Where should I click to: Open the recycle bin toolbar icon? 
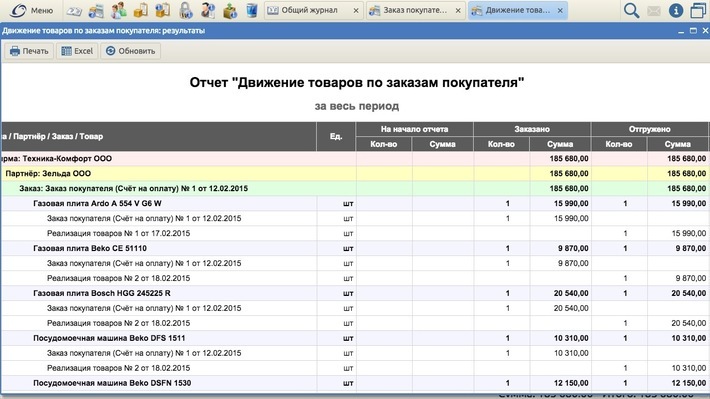tap(252, 10)
